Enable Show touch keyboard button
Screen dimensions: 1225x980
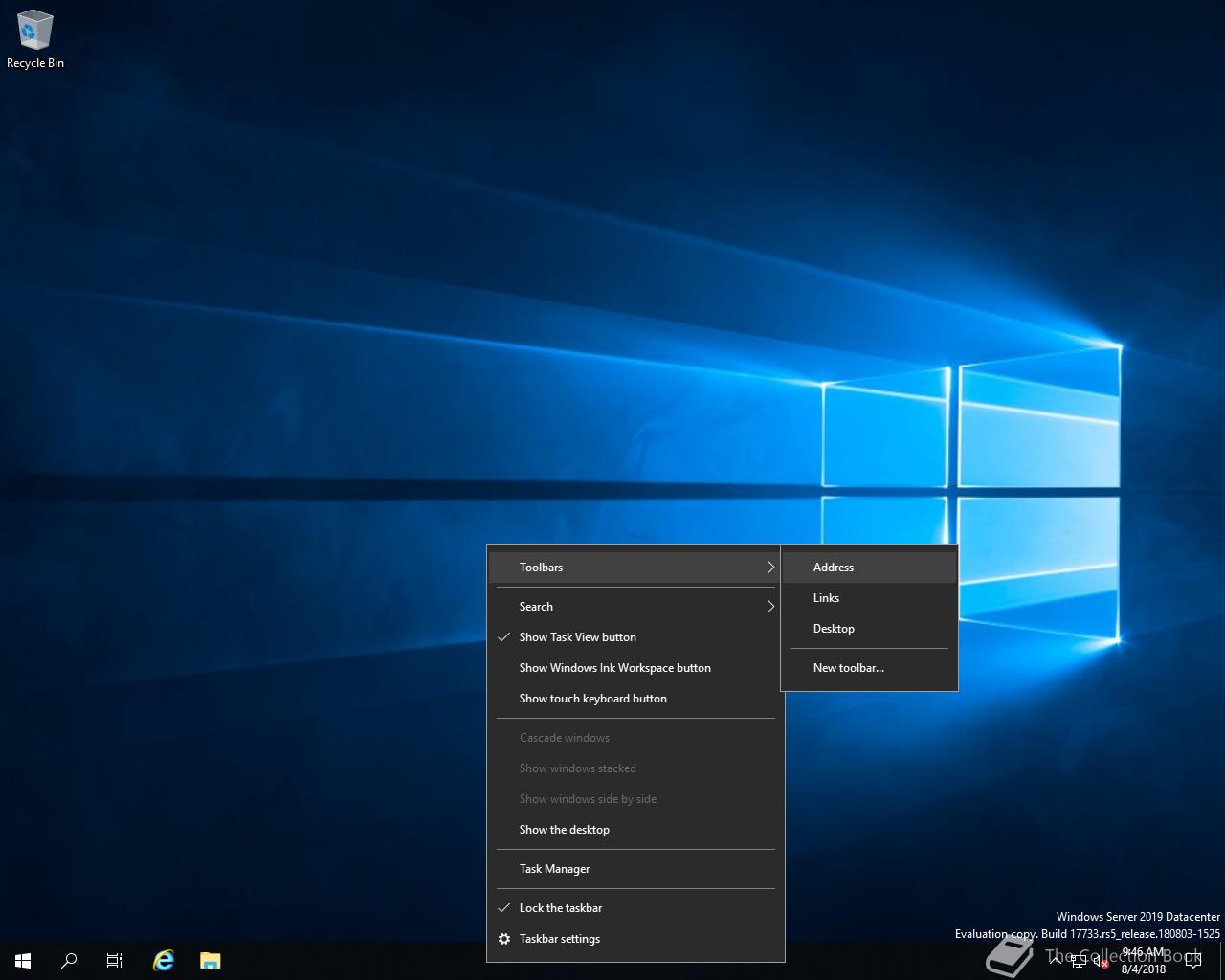635,699
